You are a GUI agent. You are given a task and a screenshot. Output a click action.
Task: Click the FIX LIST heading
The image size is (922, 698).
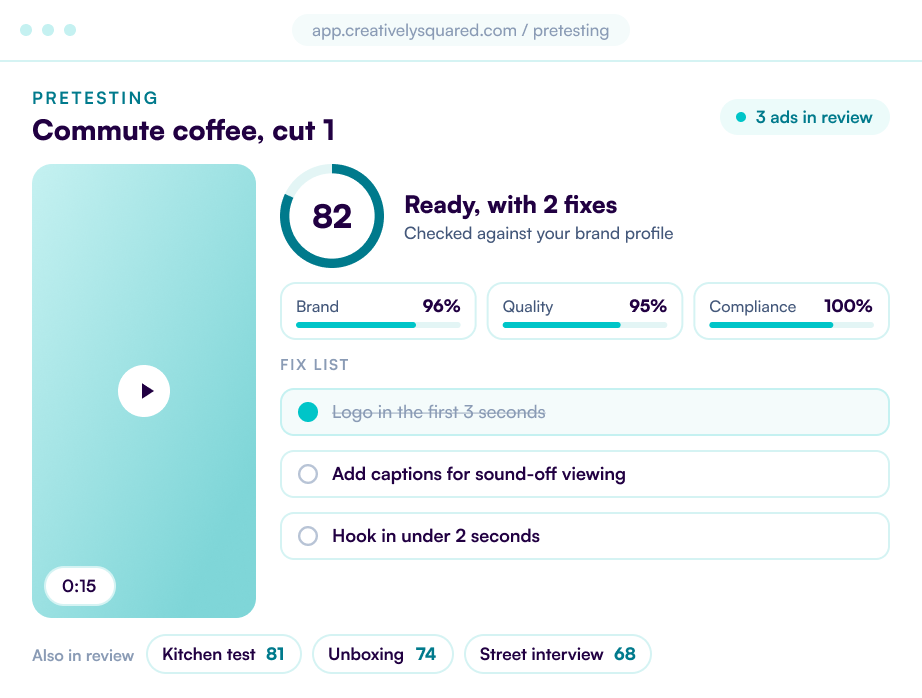pos(314,365)
